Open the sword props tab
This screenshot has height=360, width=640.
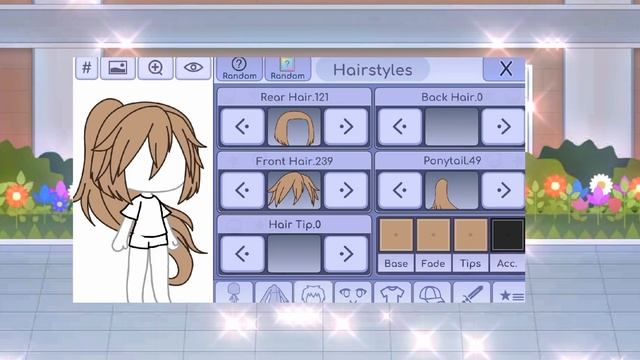click(x=471, y=292)
